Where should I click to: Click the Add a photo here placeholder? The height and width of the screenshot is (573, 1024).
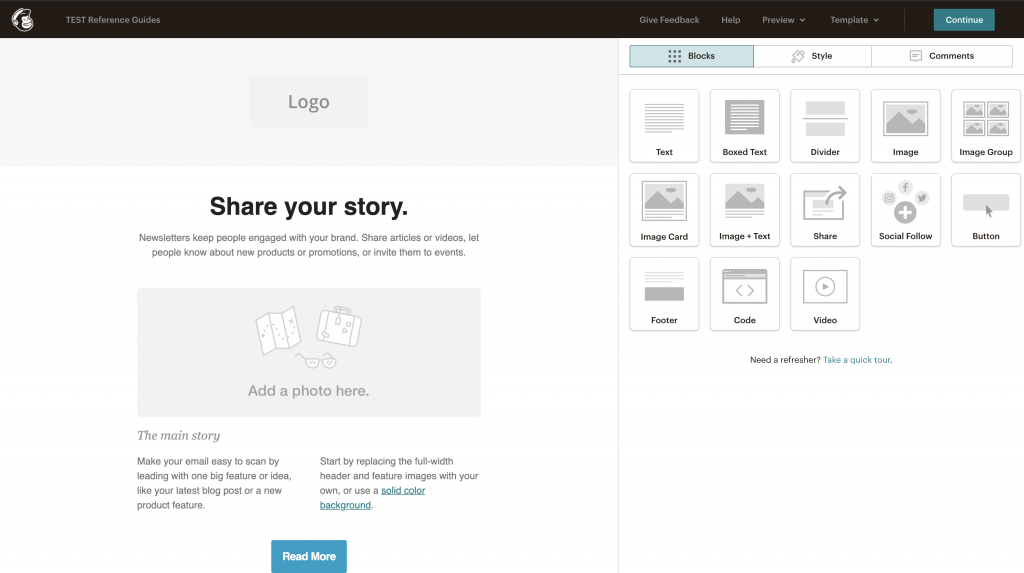pyautogui.click(x=308, y=352)
